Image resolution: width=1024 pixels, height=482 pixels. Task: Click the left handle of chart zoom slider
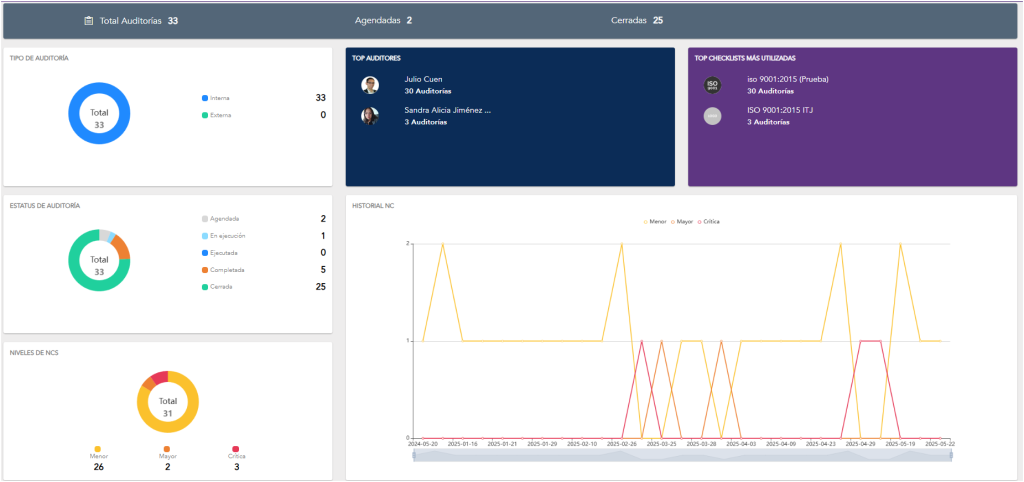[414, 455]
